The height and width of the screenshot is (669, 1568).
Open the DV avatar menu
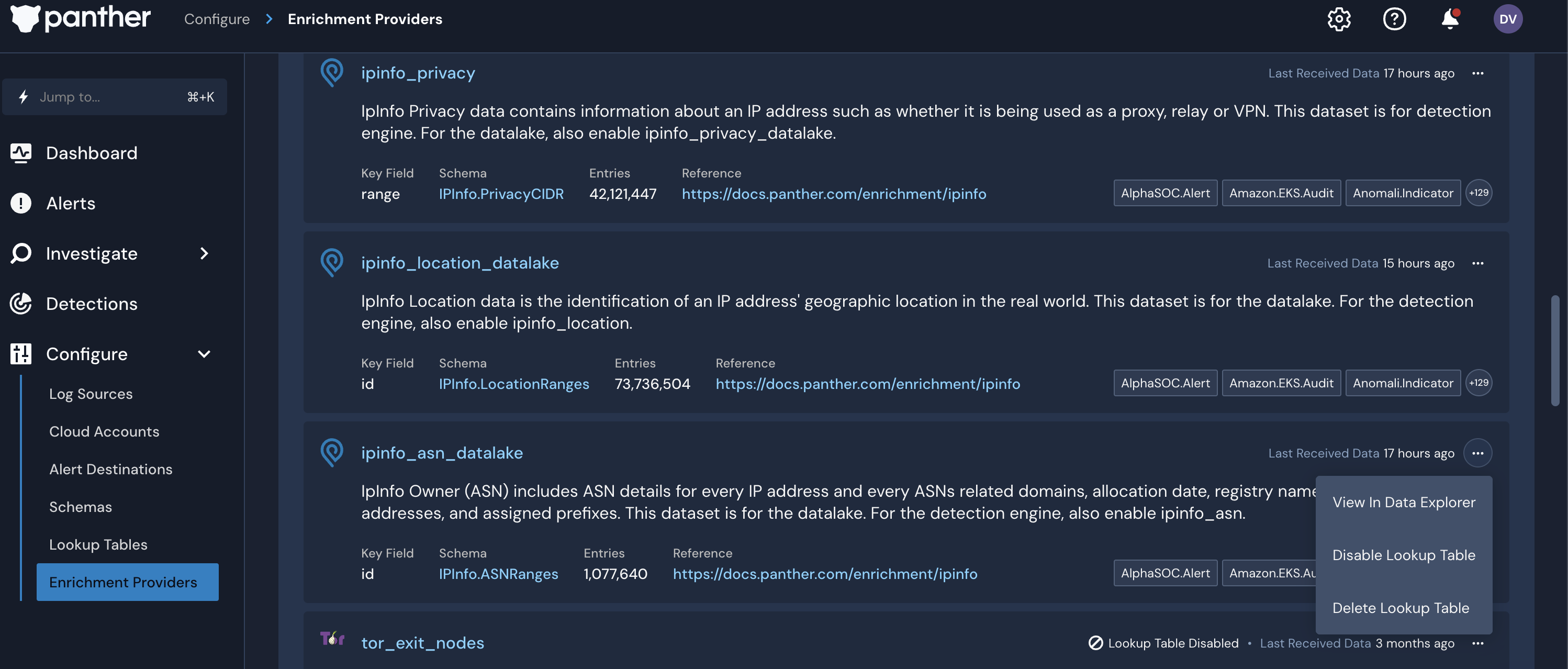1508,19
